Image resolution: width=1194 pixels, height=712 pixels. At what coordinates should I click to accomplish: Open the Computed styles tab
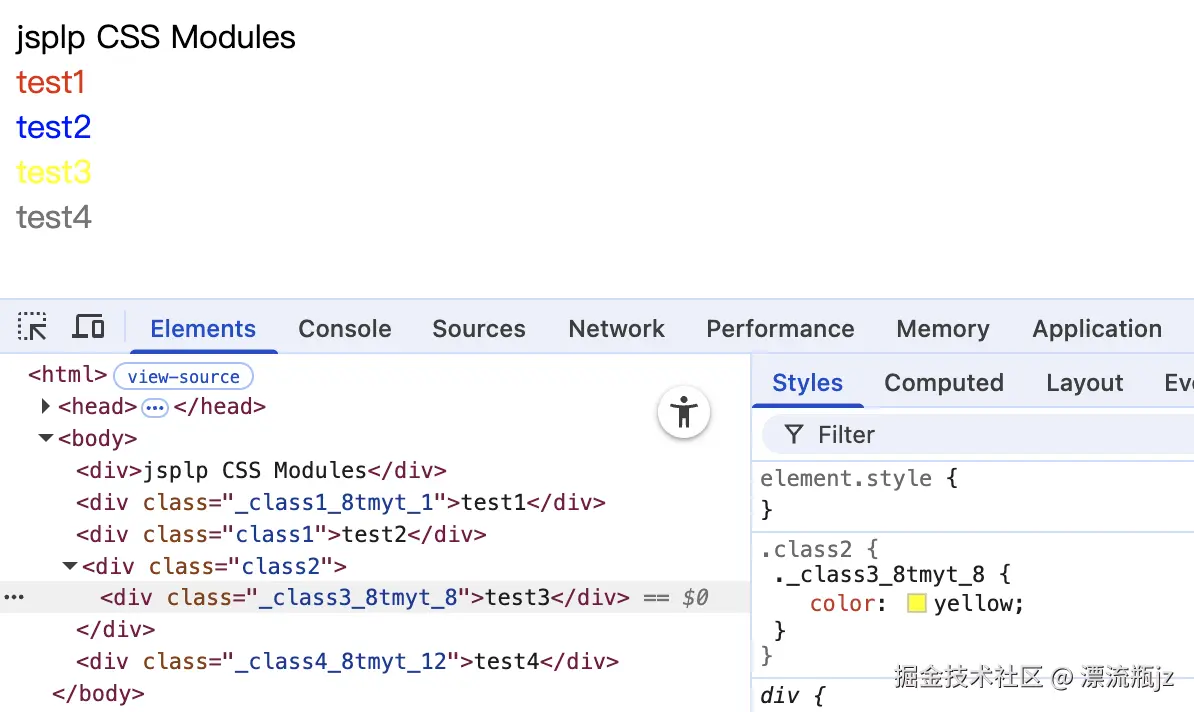(x=943, y=383)
